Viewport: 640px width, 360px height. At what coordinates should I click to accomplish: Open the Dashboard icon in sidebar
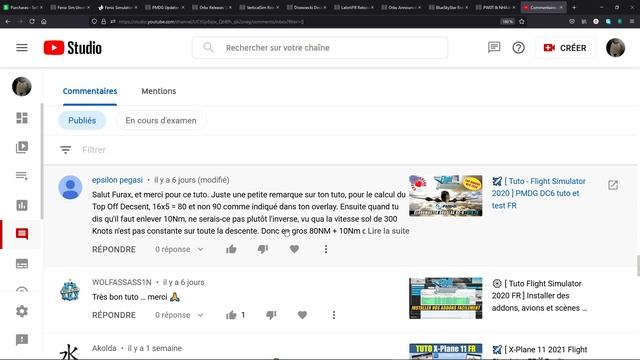[x=22, y=118]
